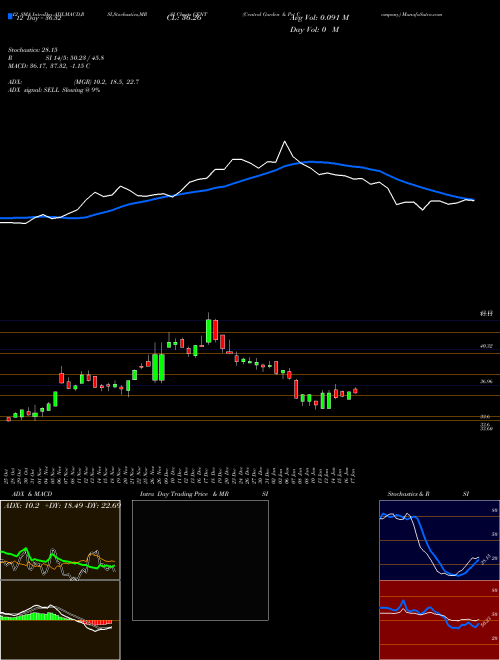Viewport: 500px width, 660px height.
Task: Open the MACD histogram mini chart
Action: [x=60, y=620]
